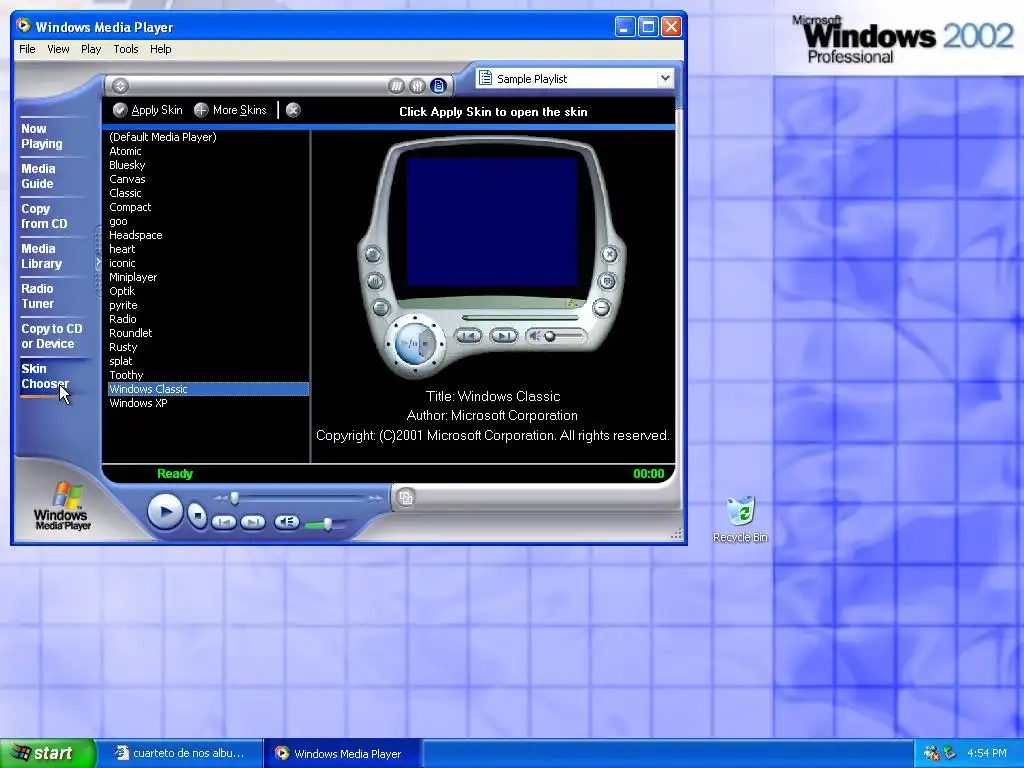The image size is (1024, 768).
Task: Select the Toothy skin
Action: pyautogui.click(x=208, y=375)
